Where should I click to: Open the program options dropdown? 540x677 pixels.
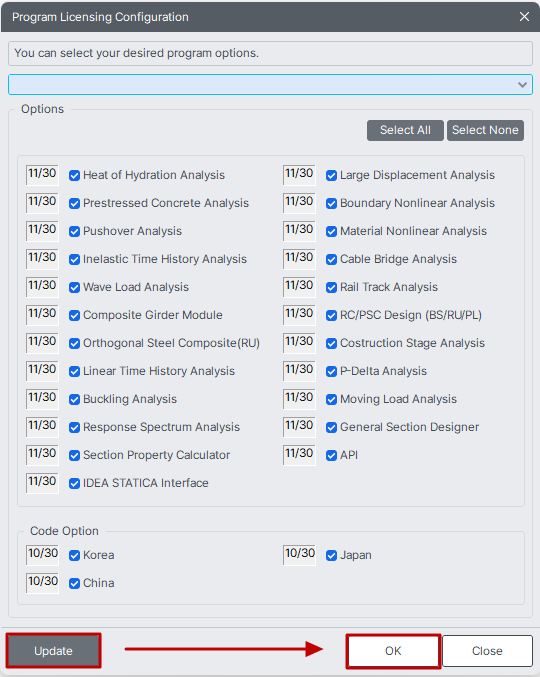[270, 85]
